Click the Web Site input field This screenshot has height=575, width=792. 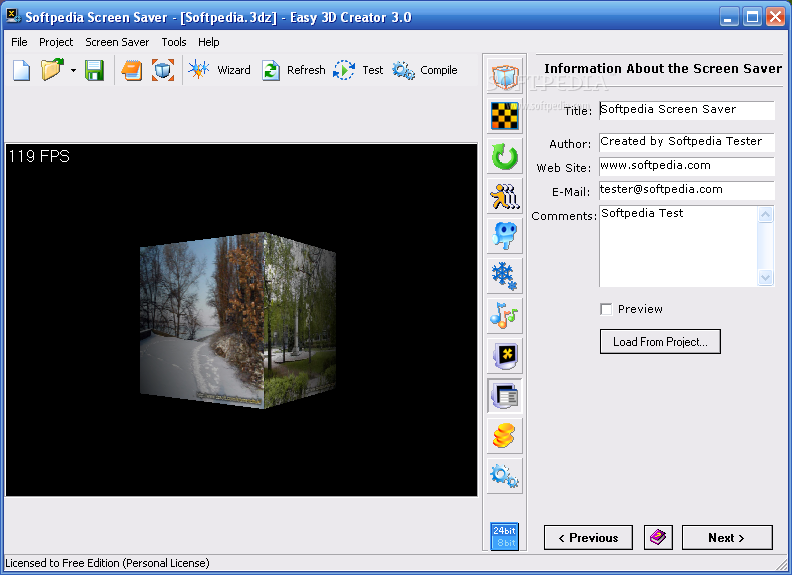click(x=686, y=166)
